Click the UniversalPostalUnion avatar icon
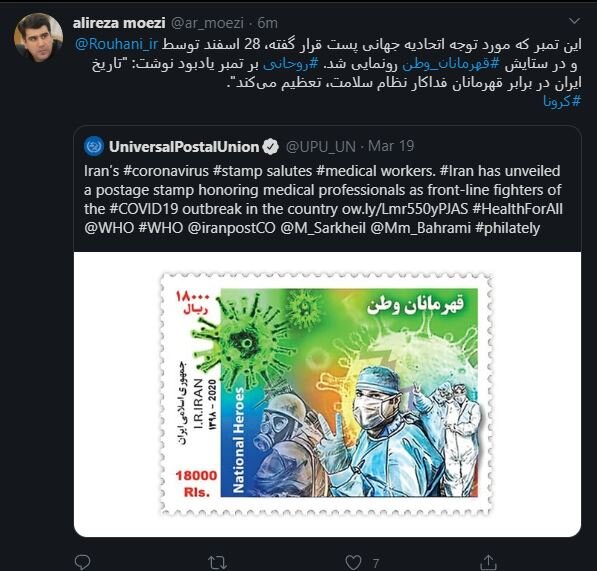Image resolution: width=597 pixels, height=571 pixels. pyautogui.click(x=94, y=146)
